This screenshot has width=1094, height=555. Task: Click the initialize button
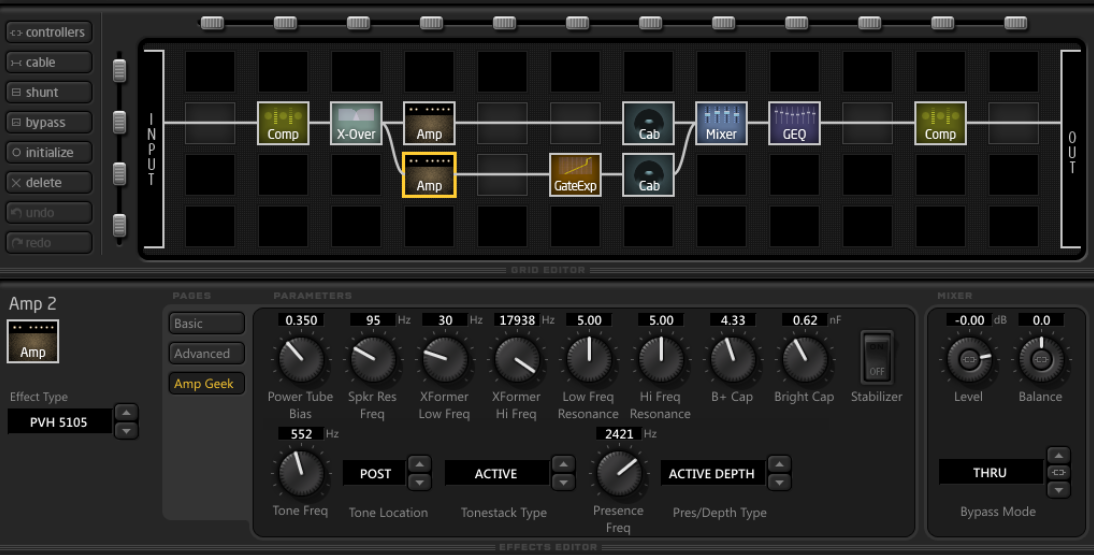point(49,152)
